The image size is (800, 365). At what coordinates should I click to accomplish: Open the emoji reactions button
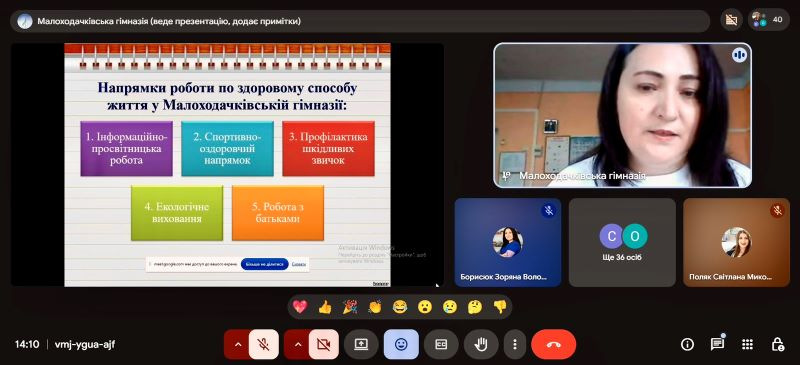point(402,344)
